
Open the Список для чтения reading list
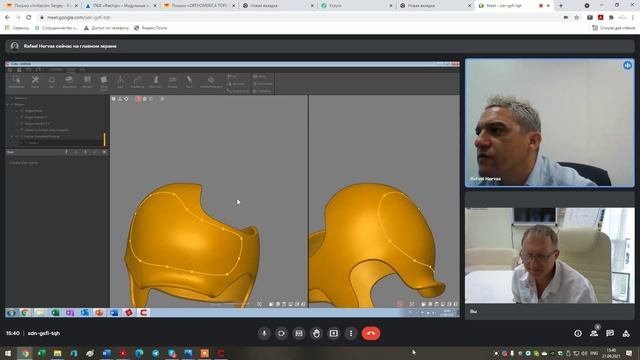(x=613, y=28)
